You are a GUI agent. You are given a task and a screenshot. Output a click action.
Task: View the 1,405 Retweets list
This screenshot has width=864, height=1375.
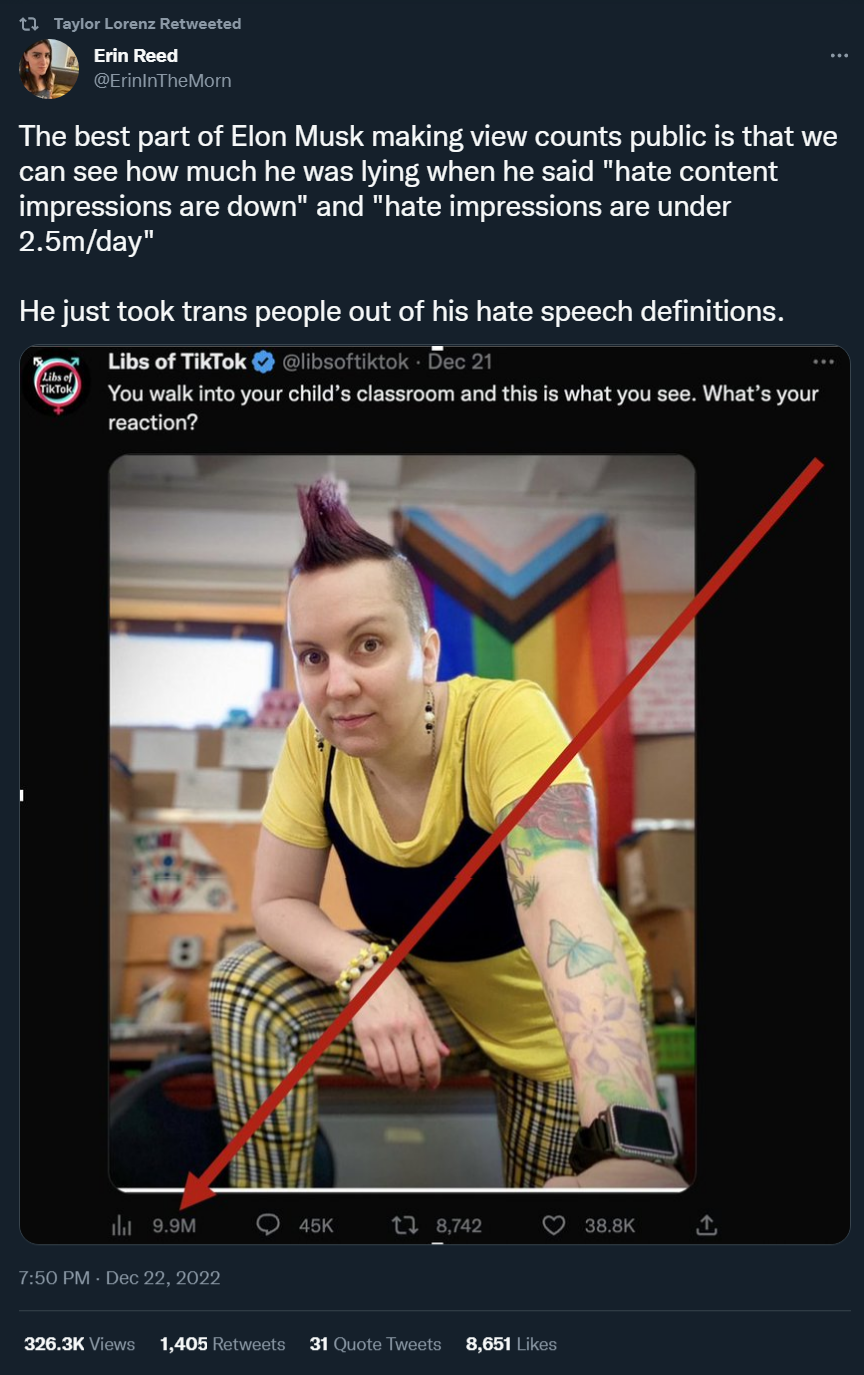pyautogui.click(x=222, y=1344)
